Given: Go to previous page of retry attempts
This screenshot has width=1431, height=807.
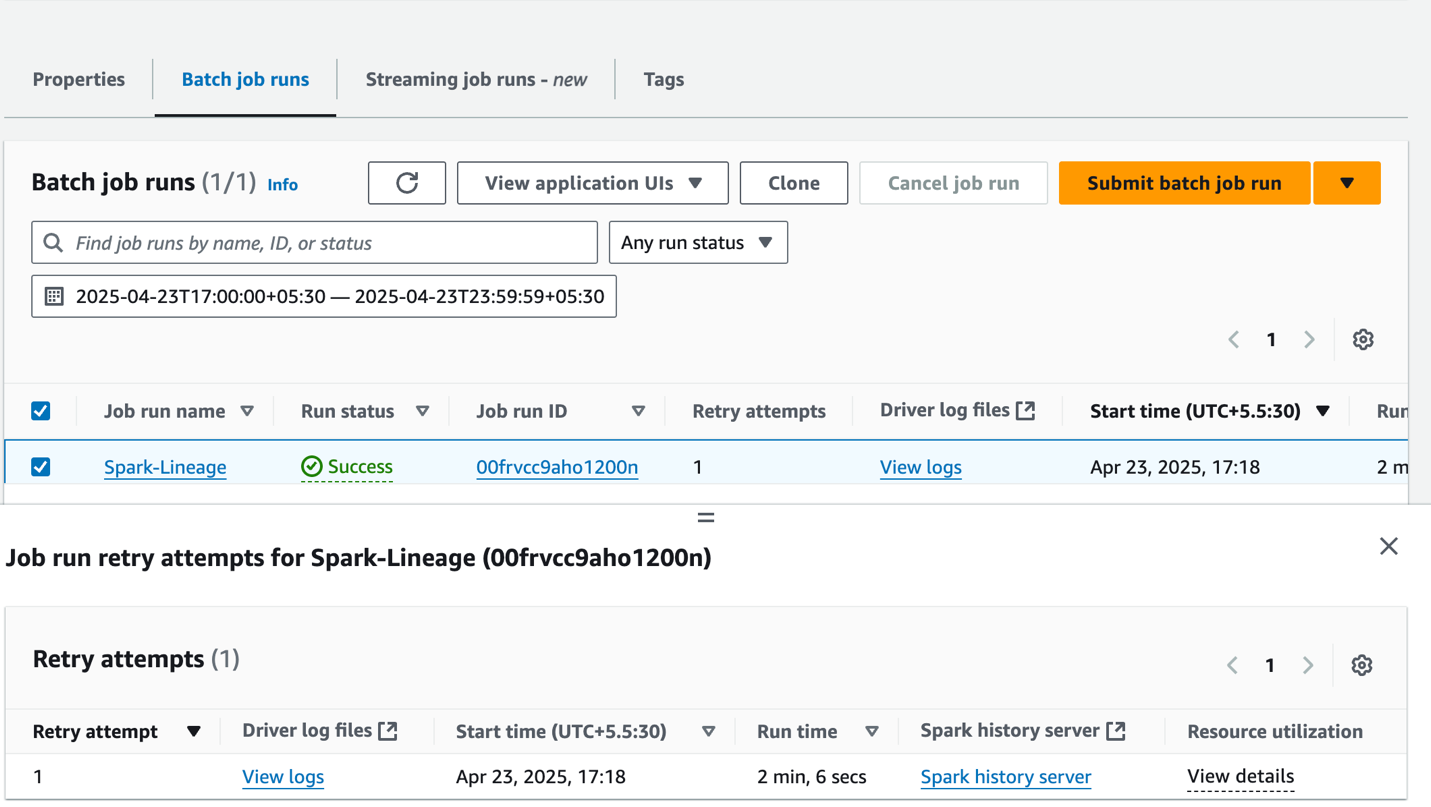Looking at the screenshot, I should click(x=1232, y=666).
